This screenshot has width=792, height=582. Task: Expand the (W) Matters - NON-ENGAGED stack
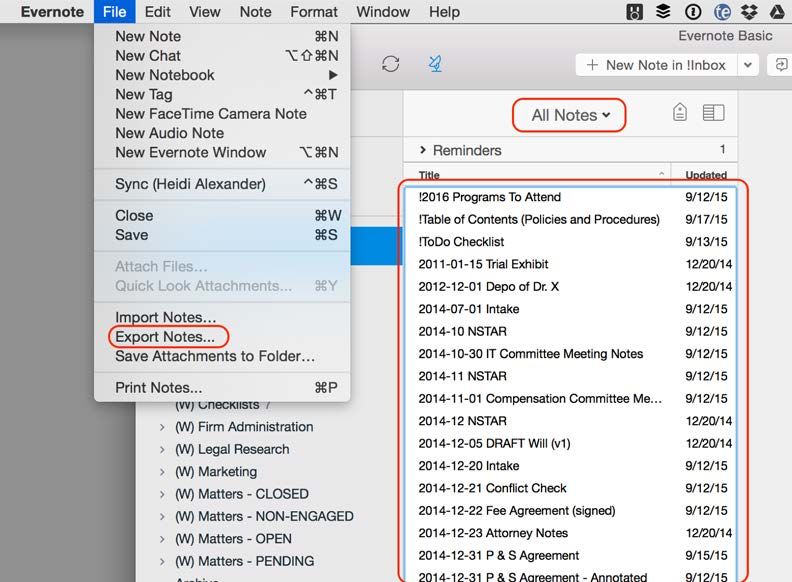[x=162, y=517]
